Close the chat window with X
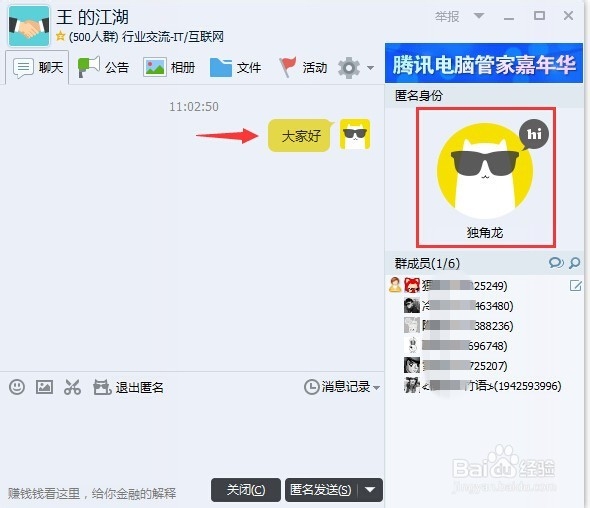The height and width of the screenshot is (508, 590). point(568,16)
